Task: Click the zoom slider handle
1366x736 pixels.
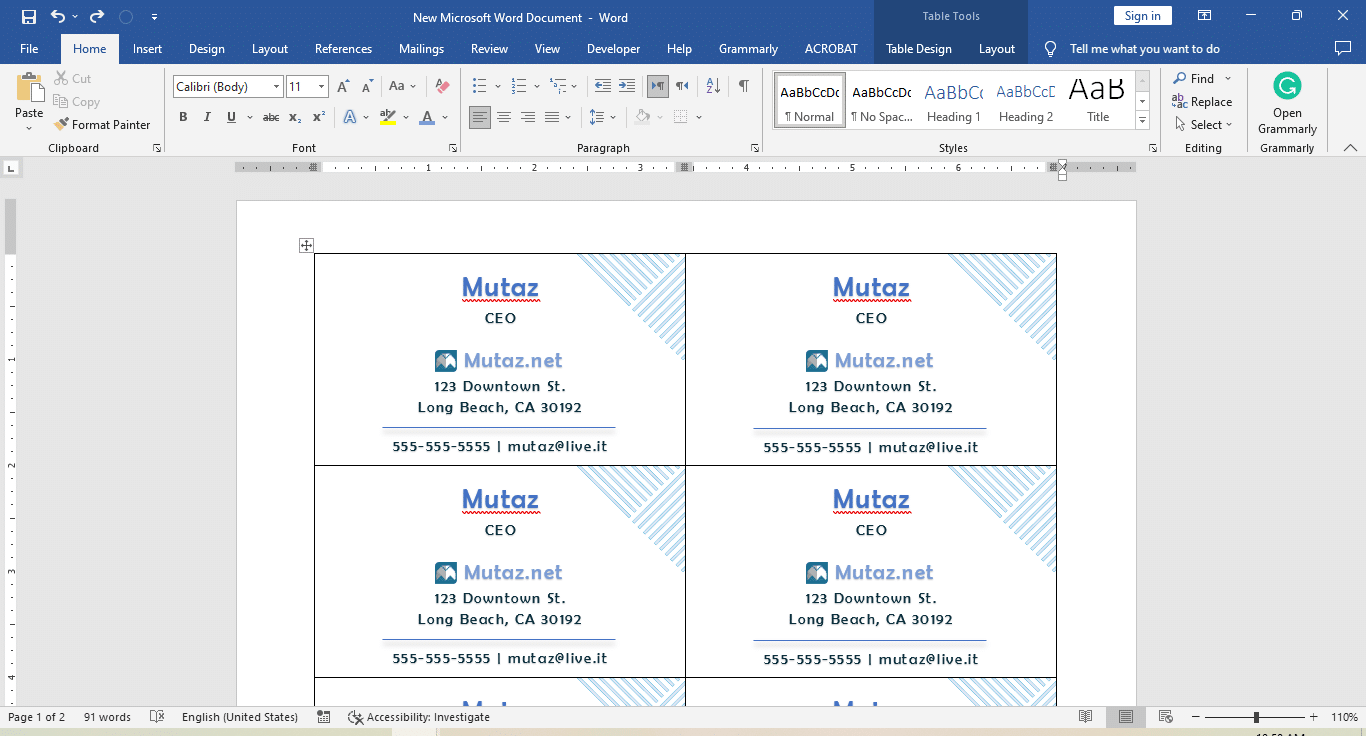Action: 1256,717
